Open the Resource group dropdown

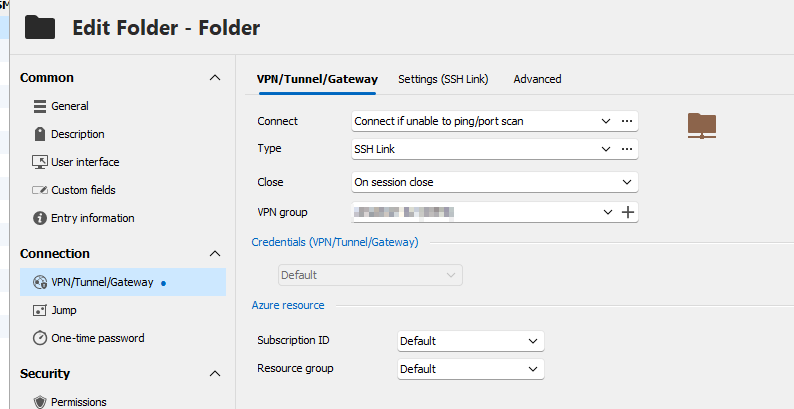pyautogui.click(x=470, y=369)
